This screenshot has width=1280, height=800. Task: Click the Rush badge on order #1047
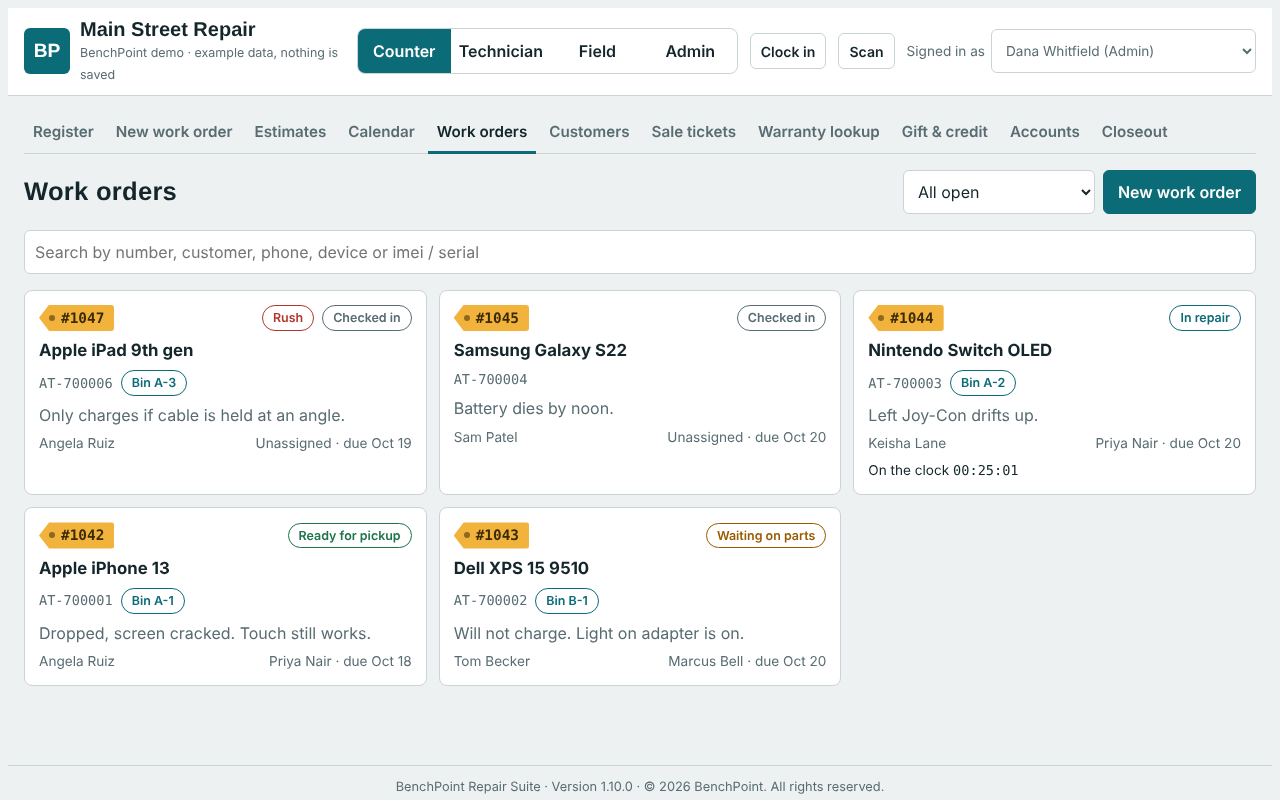click(288, 318)
